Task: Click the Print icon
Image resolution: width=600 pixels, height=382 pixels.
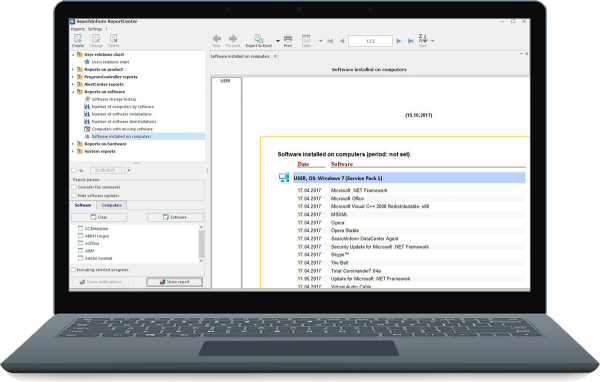Action: [288, 38]
